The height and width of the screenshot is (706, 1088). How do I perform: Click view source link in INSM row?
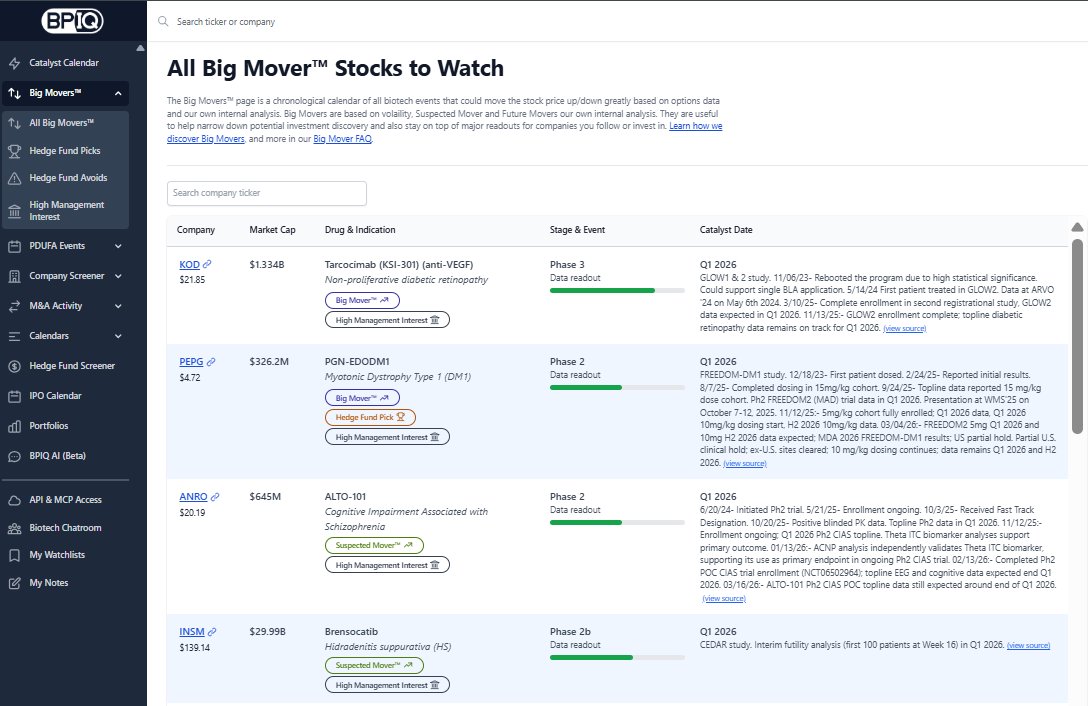pos(1028,645)
